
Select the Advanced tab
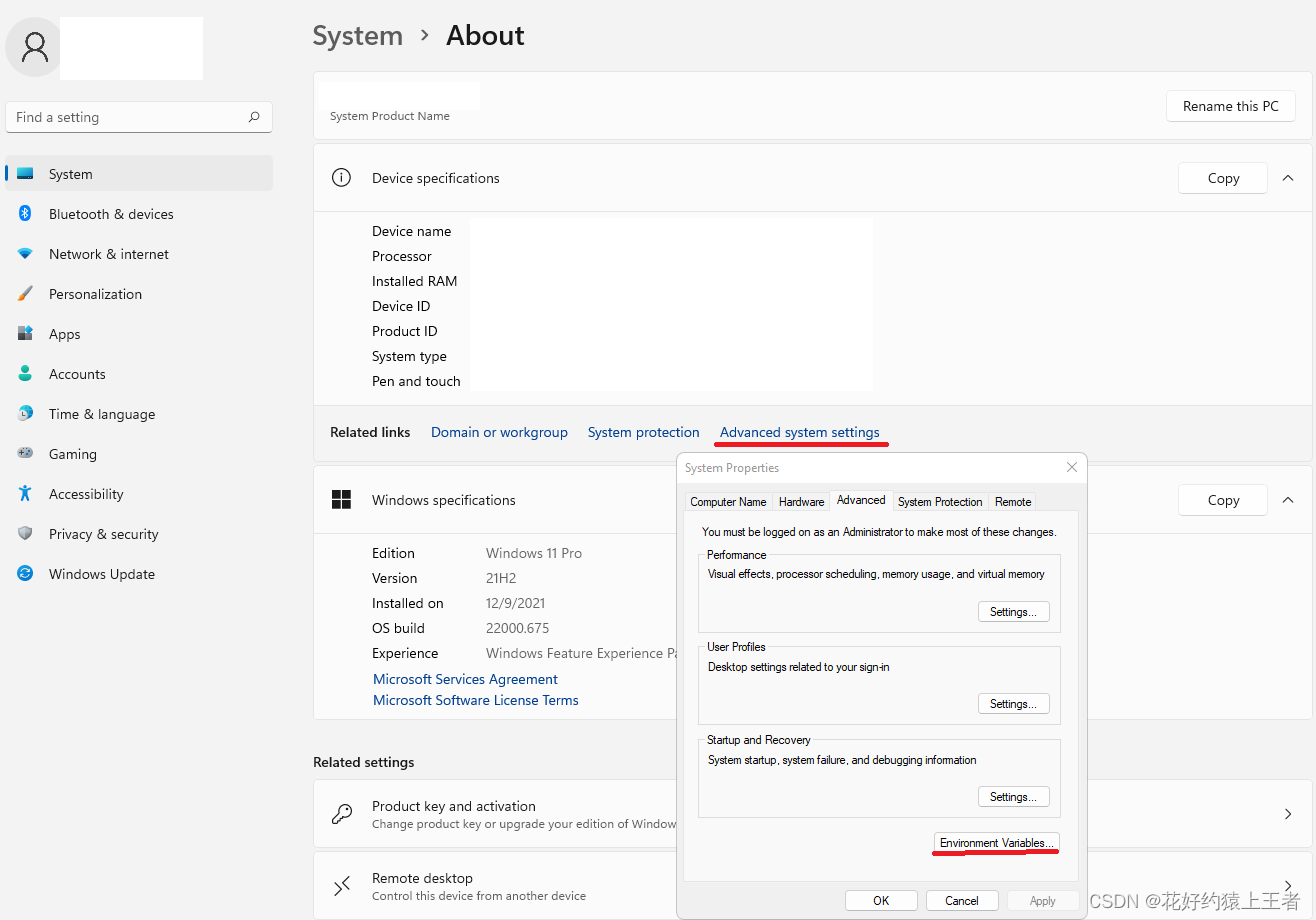[x=861, y=500]
